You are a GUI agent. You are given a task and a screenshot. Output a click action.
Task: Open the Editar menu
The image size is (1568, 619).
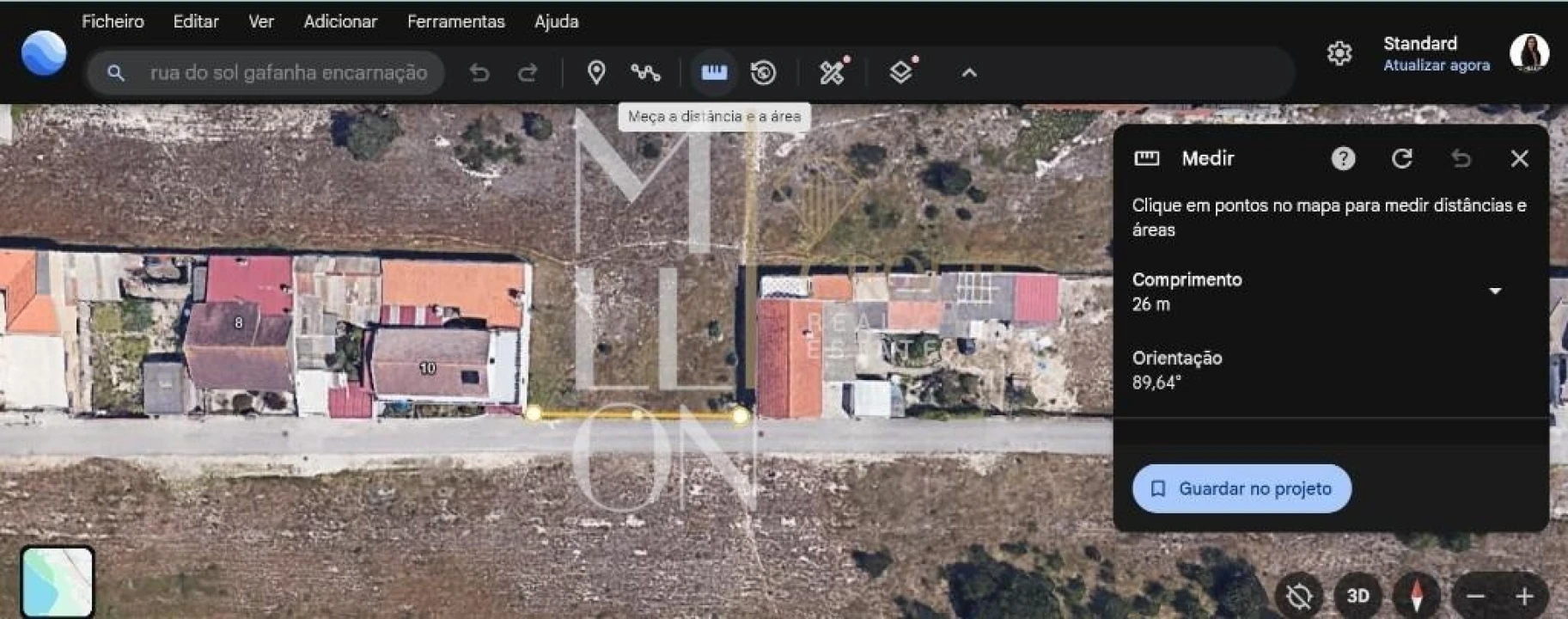[x=196, y=21]
